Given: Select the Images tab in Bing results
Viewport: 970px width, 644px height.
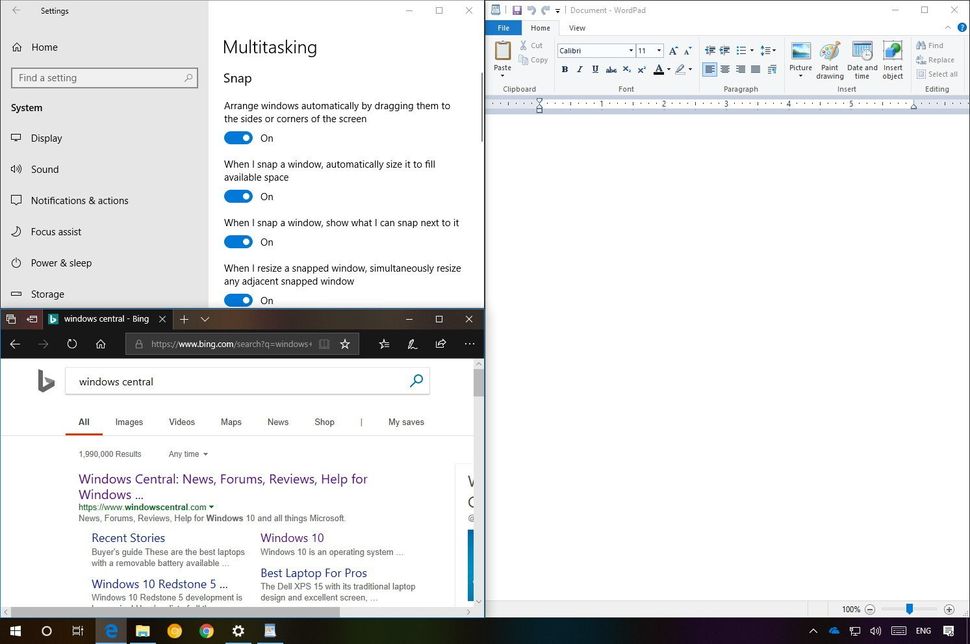Looking at the screenshot, I should pyautogui.click(x=128, y=422).
